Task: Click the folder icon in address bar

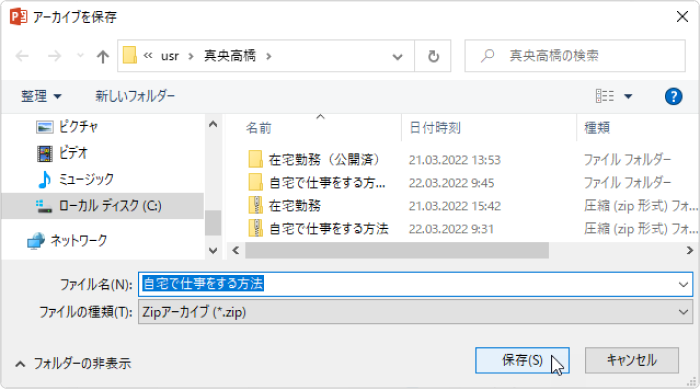Action: (130, 56)
